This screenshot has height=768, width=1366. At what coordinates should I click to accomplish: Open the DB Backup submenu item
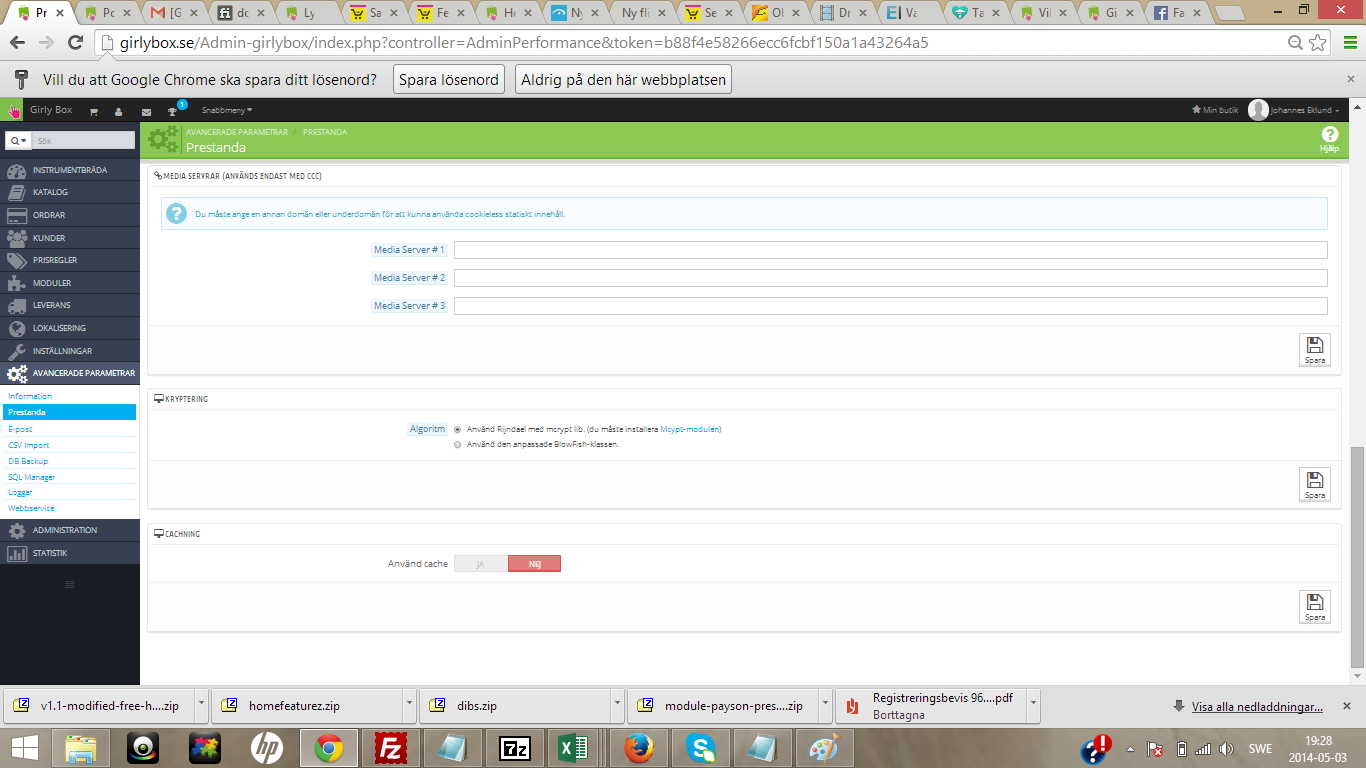[28, 461]
